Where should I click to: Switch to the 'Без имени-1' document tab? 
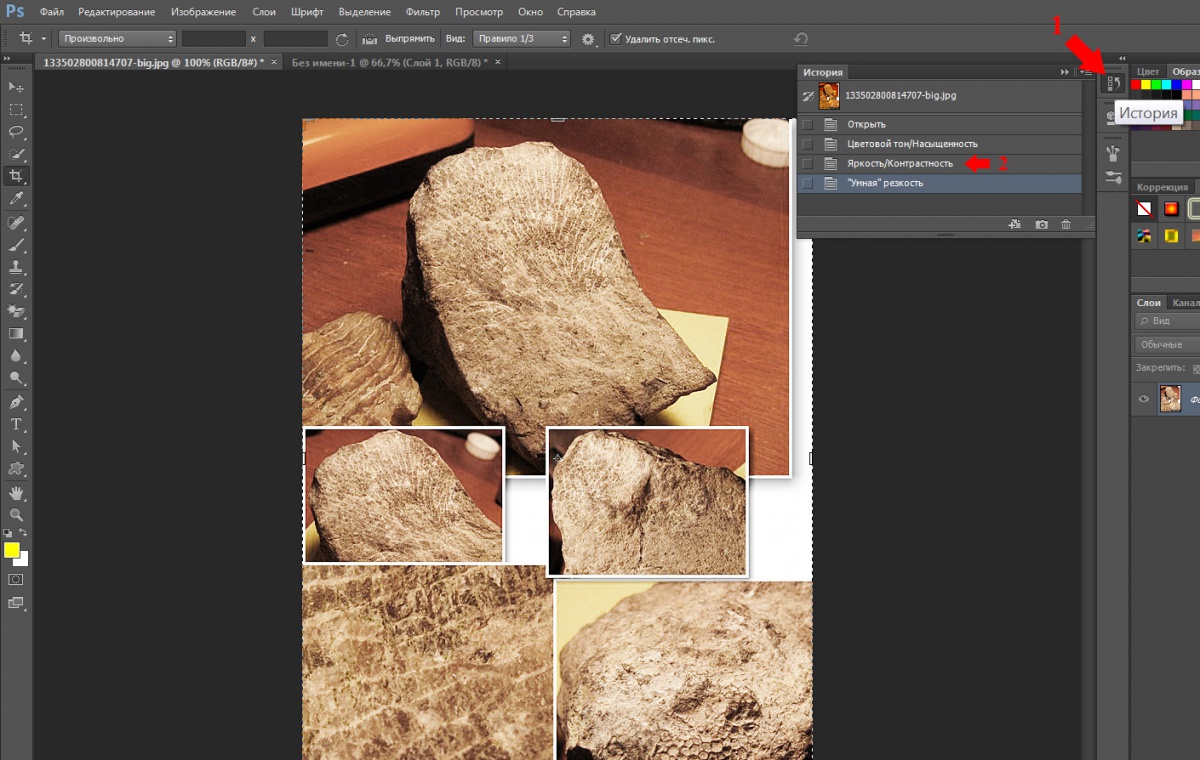click(388, 62)
